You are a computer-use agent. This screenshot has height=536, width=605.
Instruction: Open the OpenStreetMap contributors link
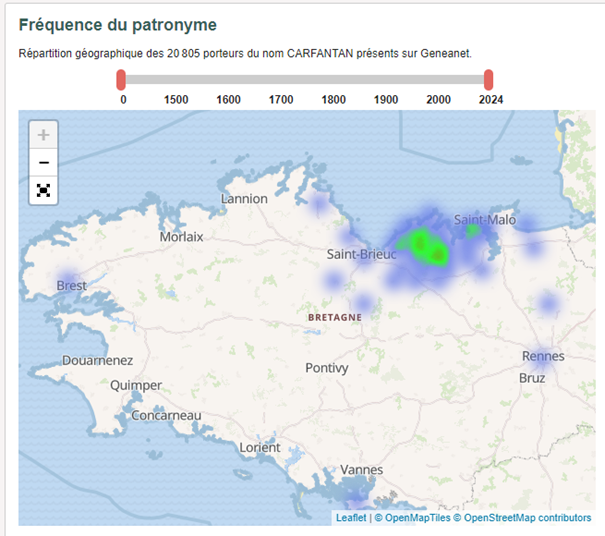click(x=523, y=518)
